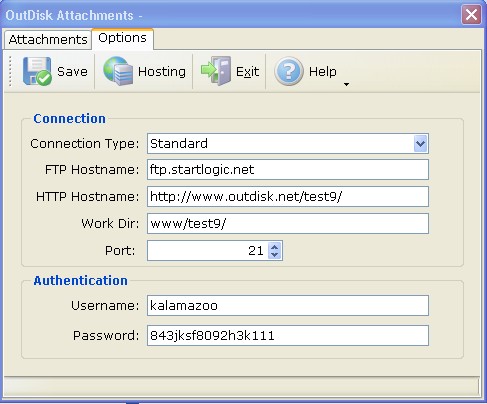The image size is (487, 404).
Task: Open Help via its text label
Action: click(x=323, y=71)
